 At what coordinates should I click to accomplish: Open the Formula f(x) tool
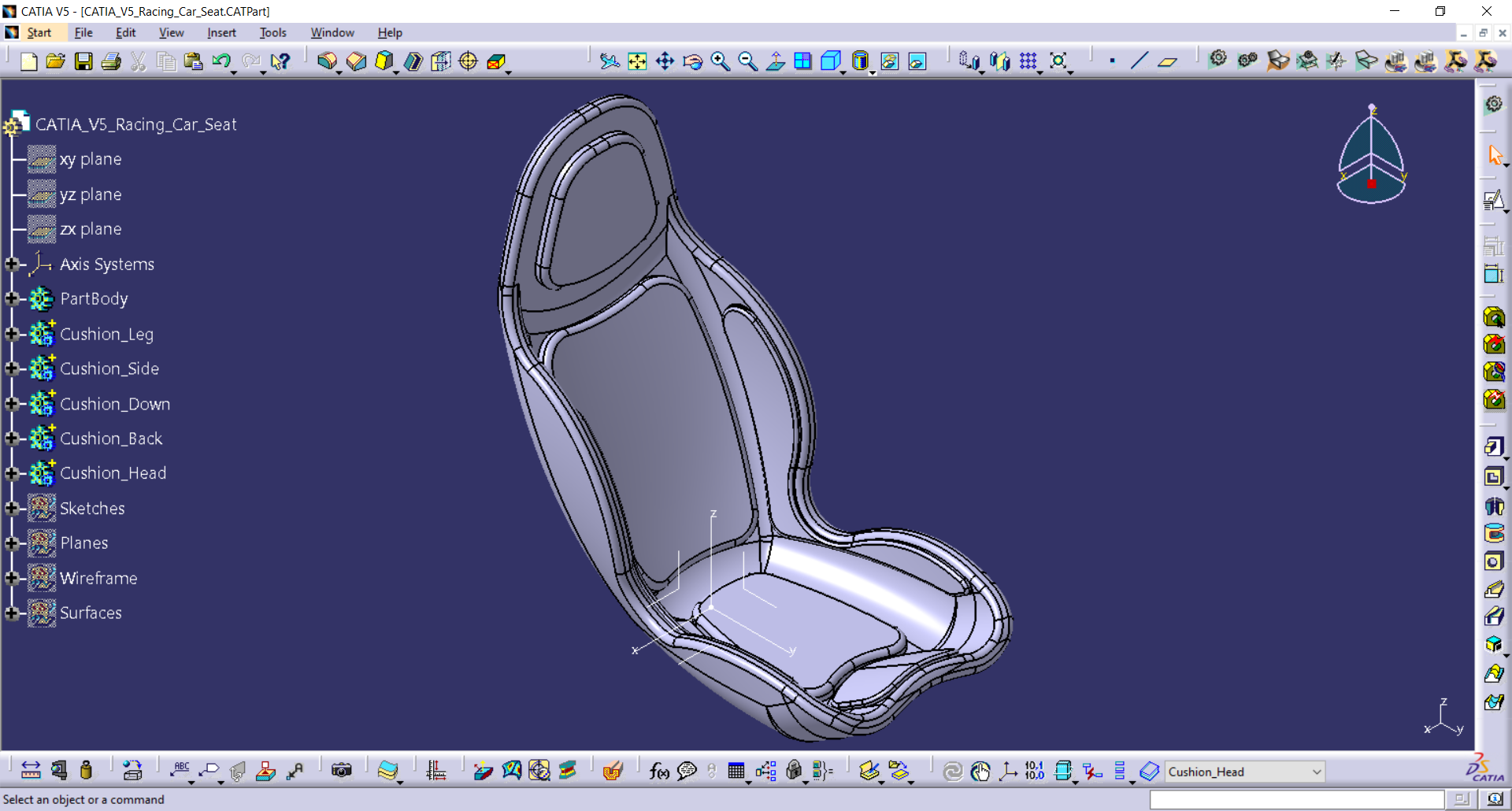659,771
